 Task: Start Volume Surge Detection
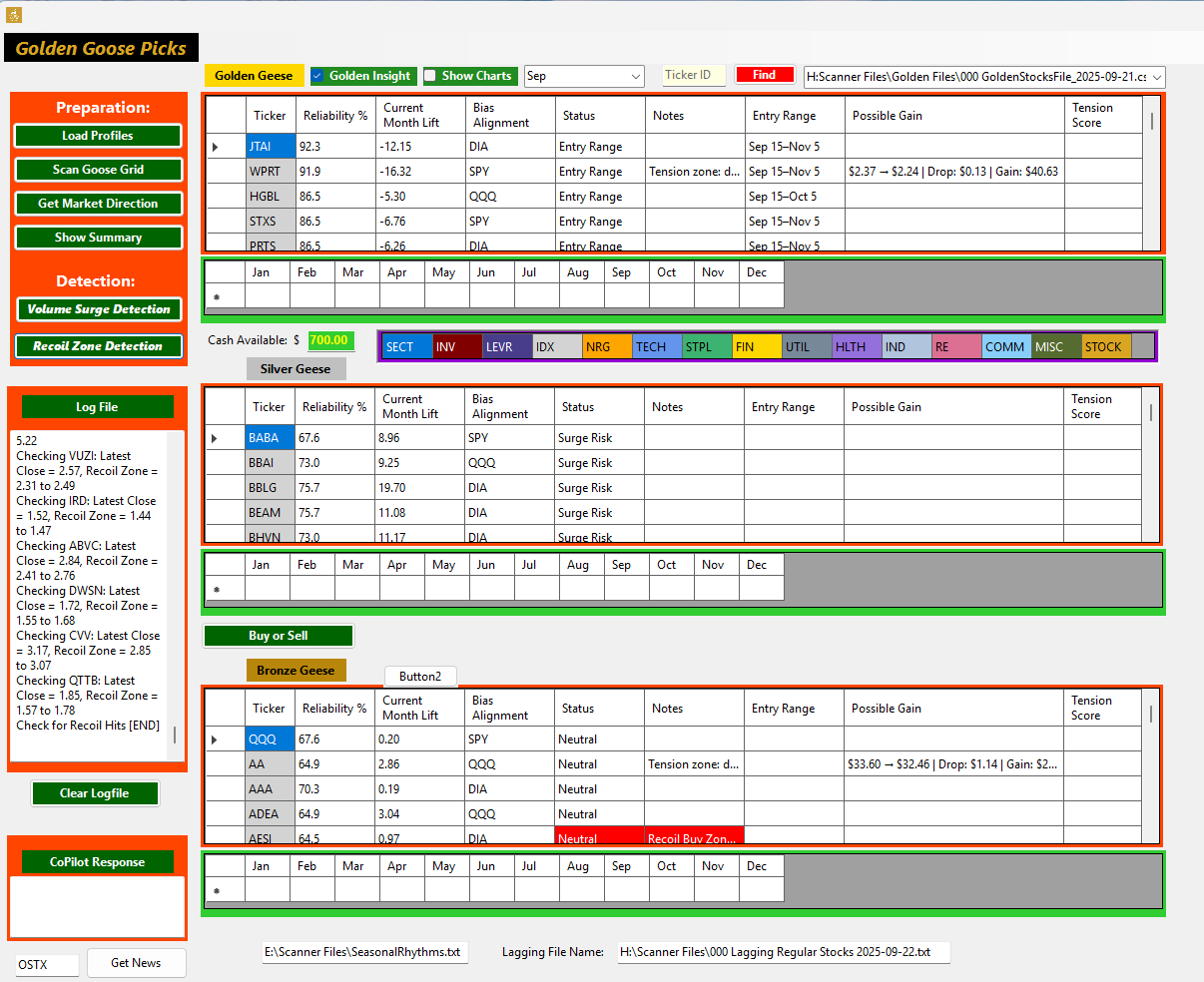[99, 309]
